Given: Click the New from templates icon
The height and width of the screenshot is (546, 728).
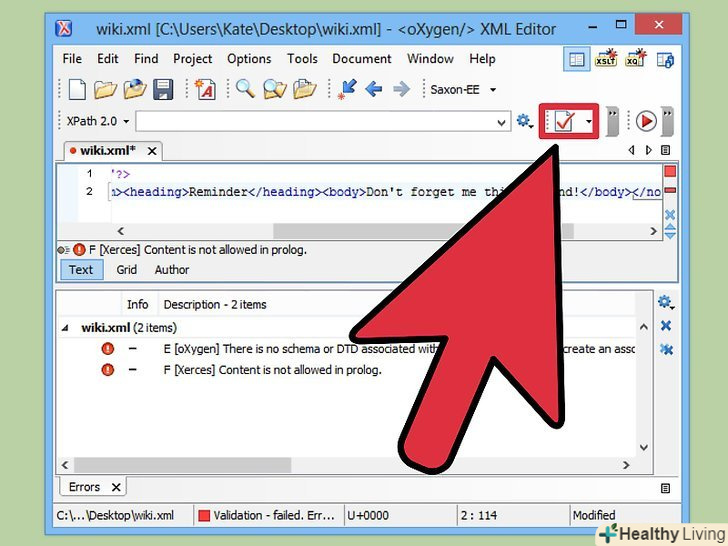Looking at the screenshot, I should pyautogui.click(x=205, y=89).
